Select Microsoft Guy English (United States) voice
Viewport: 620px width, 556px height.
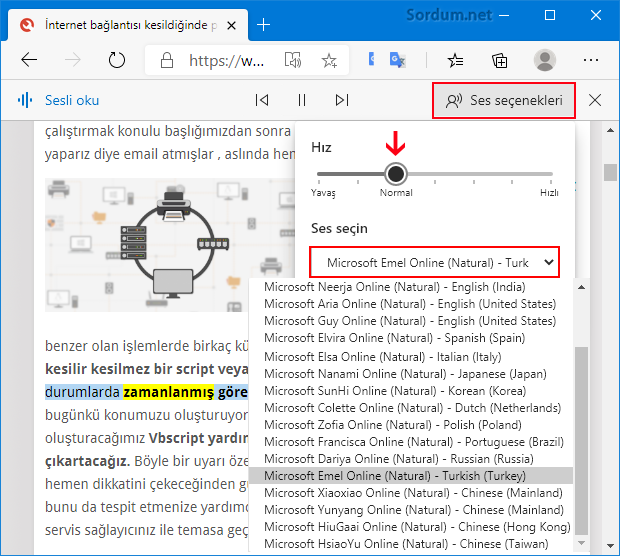point(410,321)
